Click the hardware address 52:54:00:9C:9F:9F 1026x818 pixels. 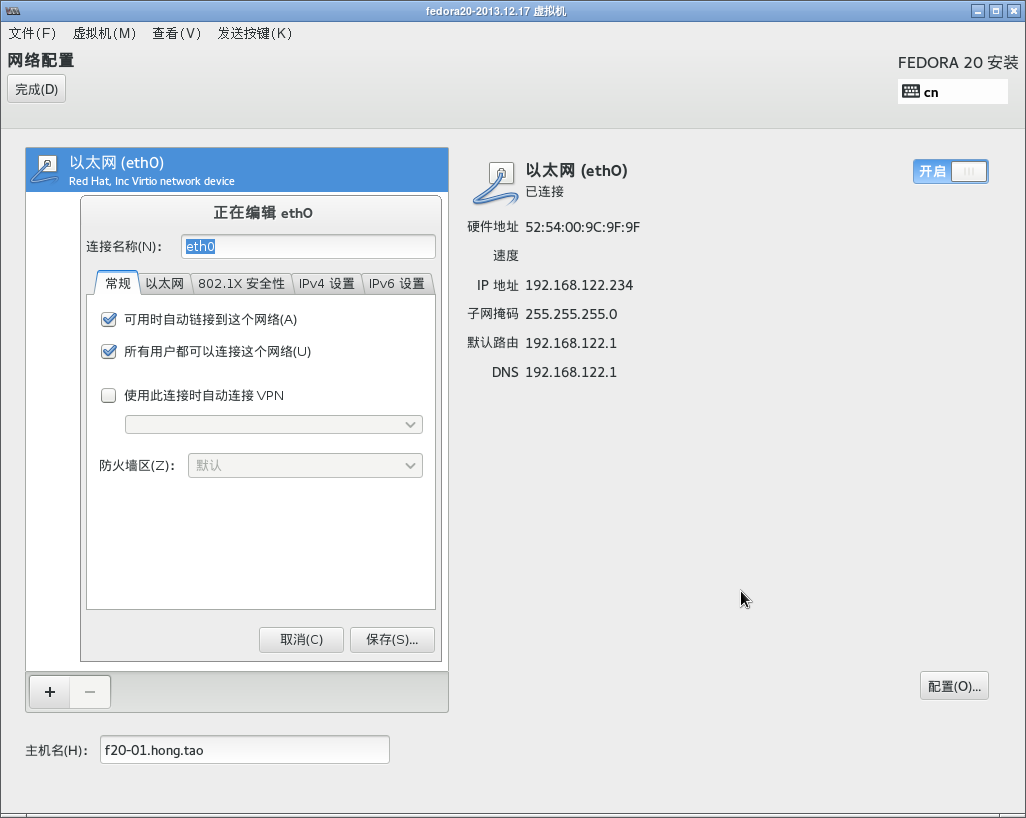pos(582,227)
